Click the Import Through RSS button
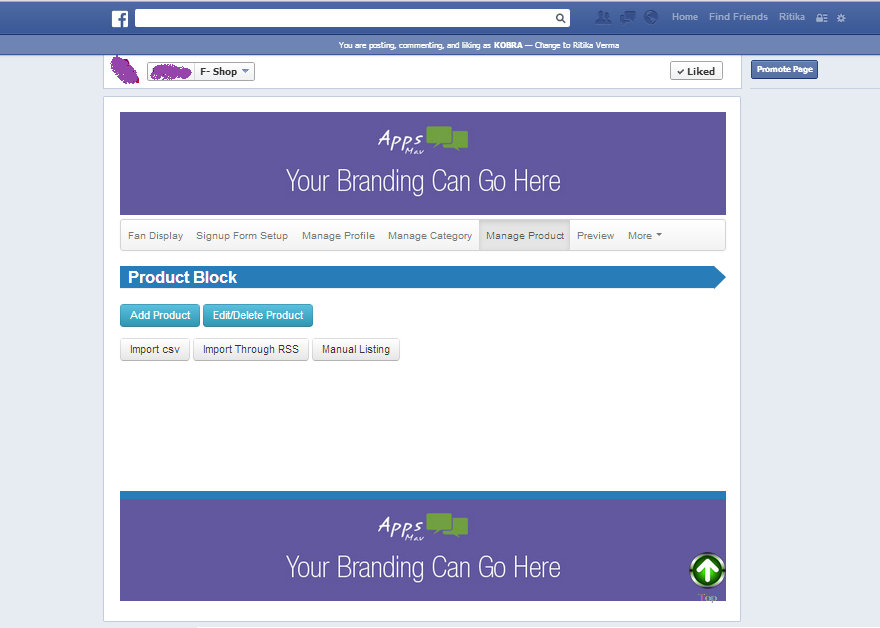 [x=251, y=350]
